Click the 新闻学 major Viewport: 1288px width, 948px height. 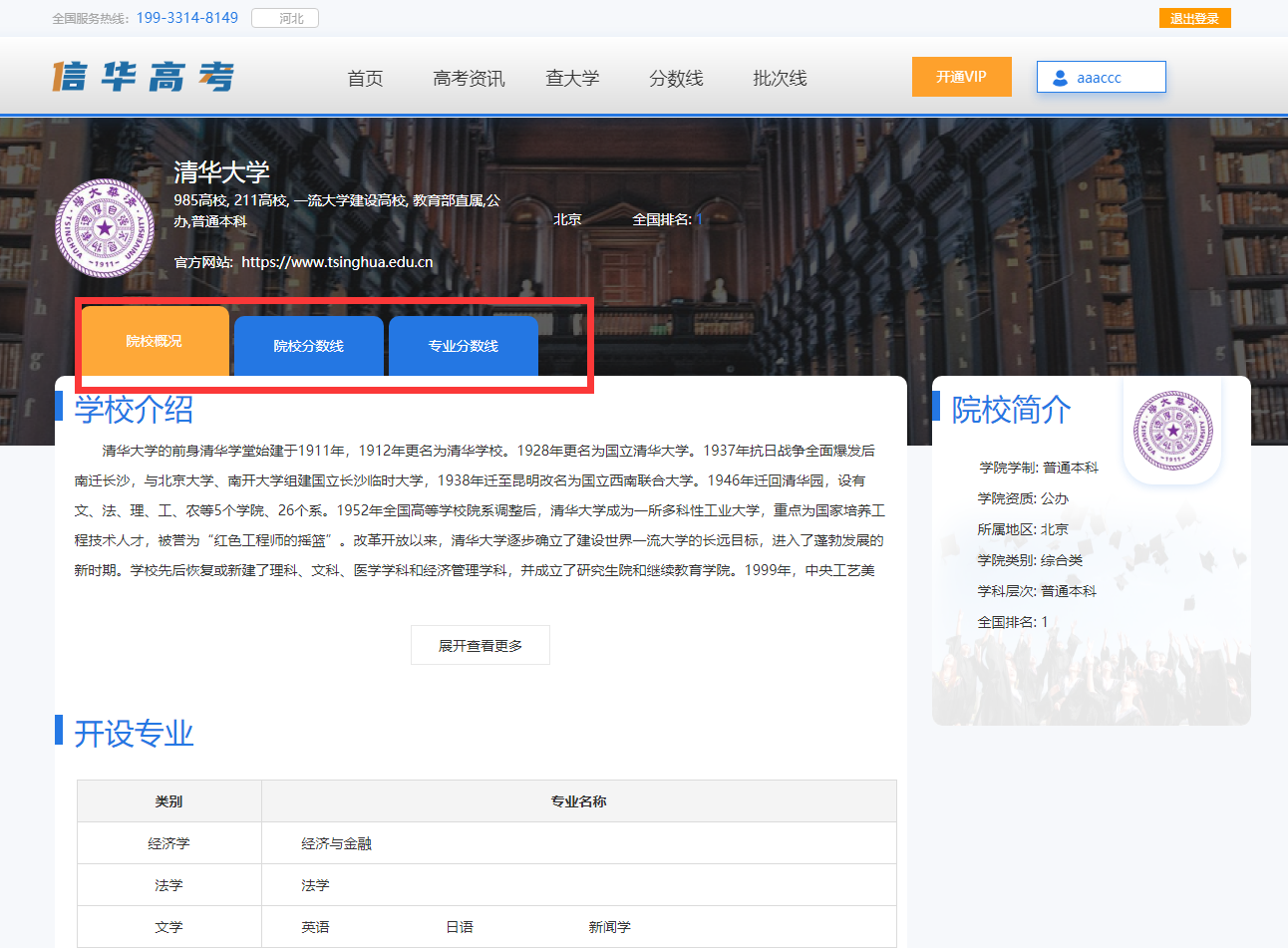click(609, 927)
